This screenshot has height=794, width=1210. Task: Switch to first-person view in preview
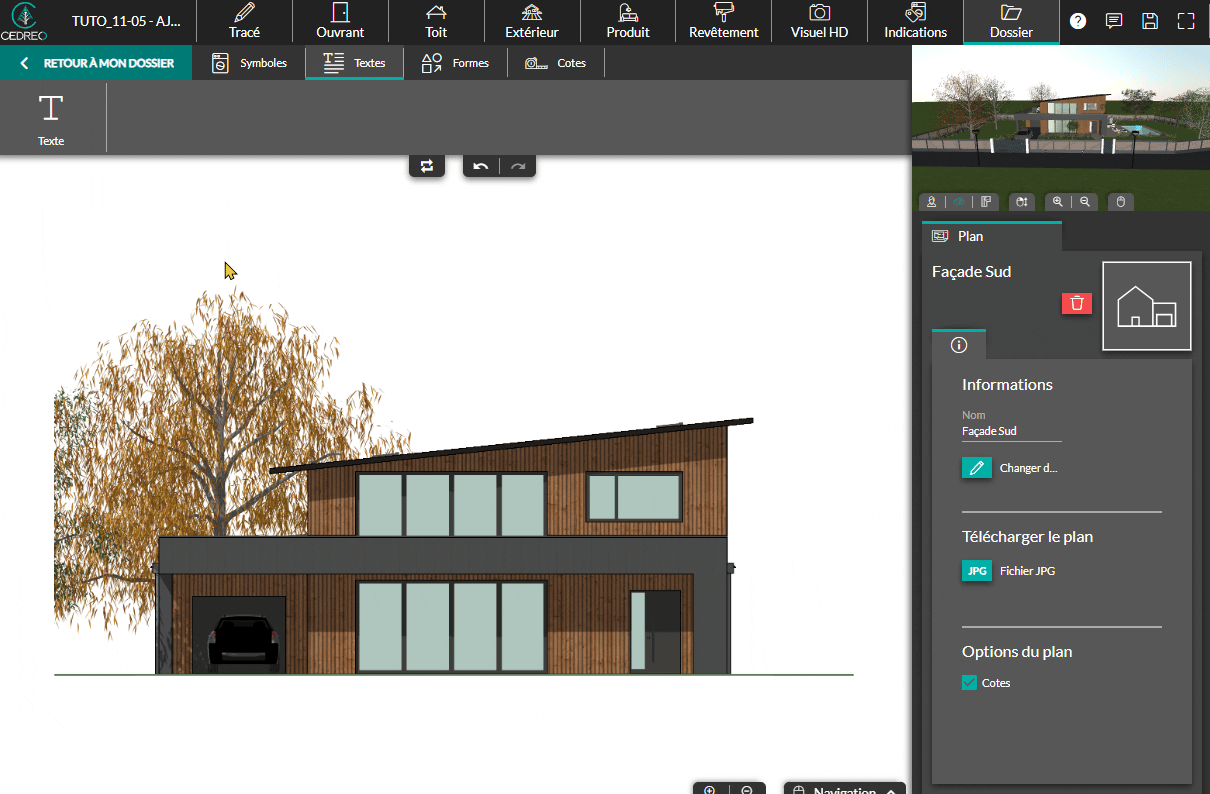click(931, 202)
